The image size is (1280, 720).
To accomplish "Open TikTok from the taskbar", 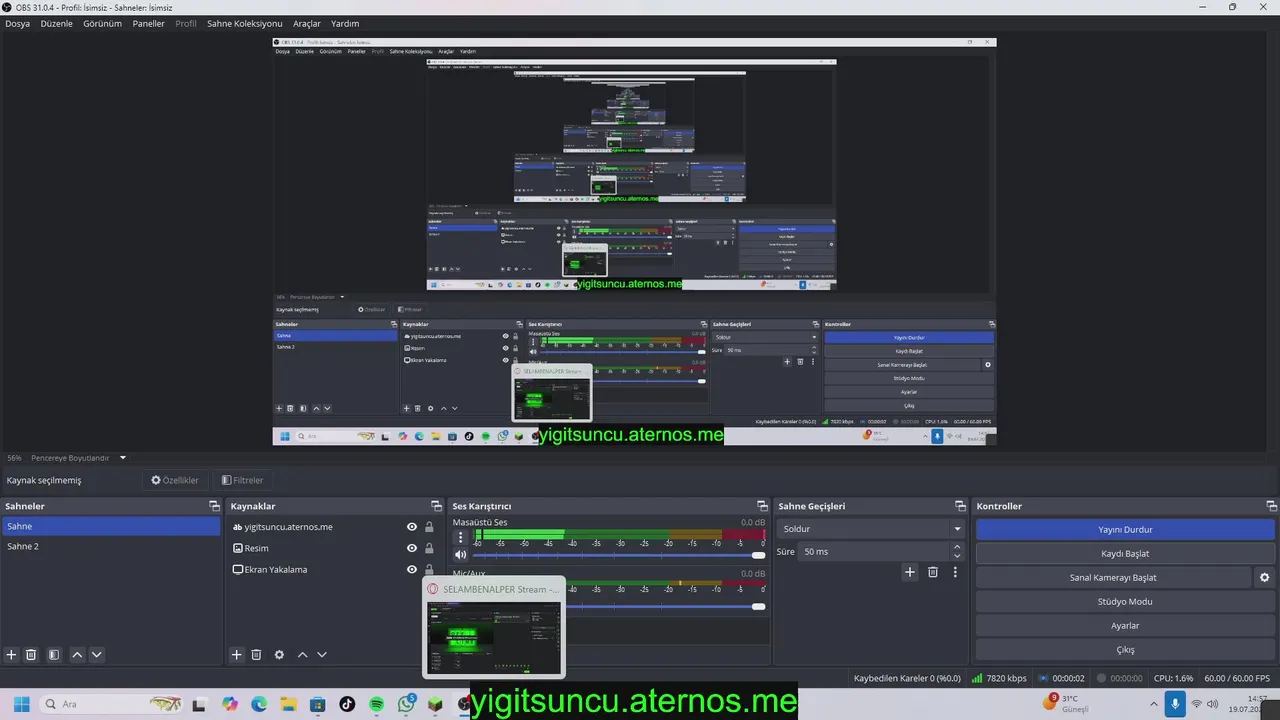I will [347, 704].
